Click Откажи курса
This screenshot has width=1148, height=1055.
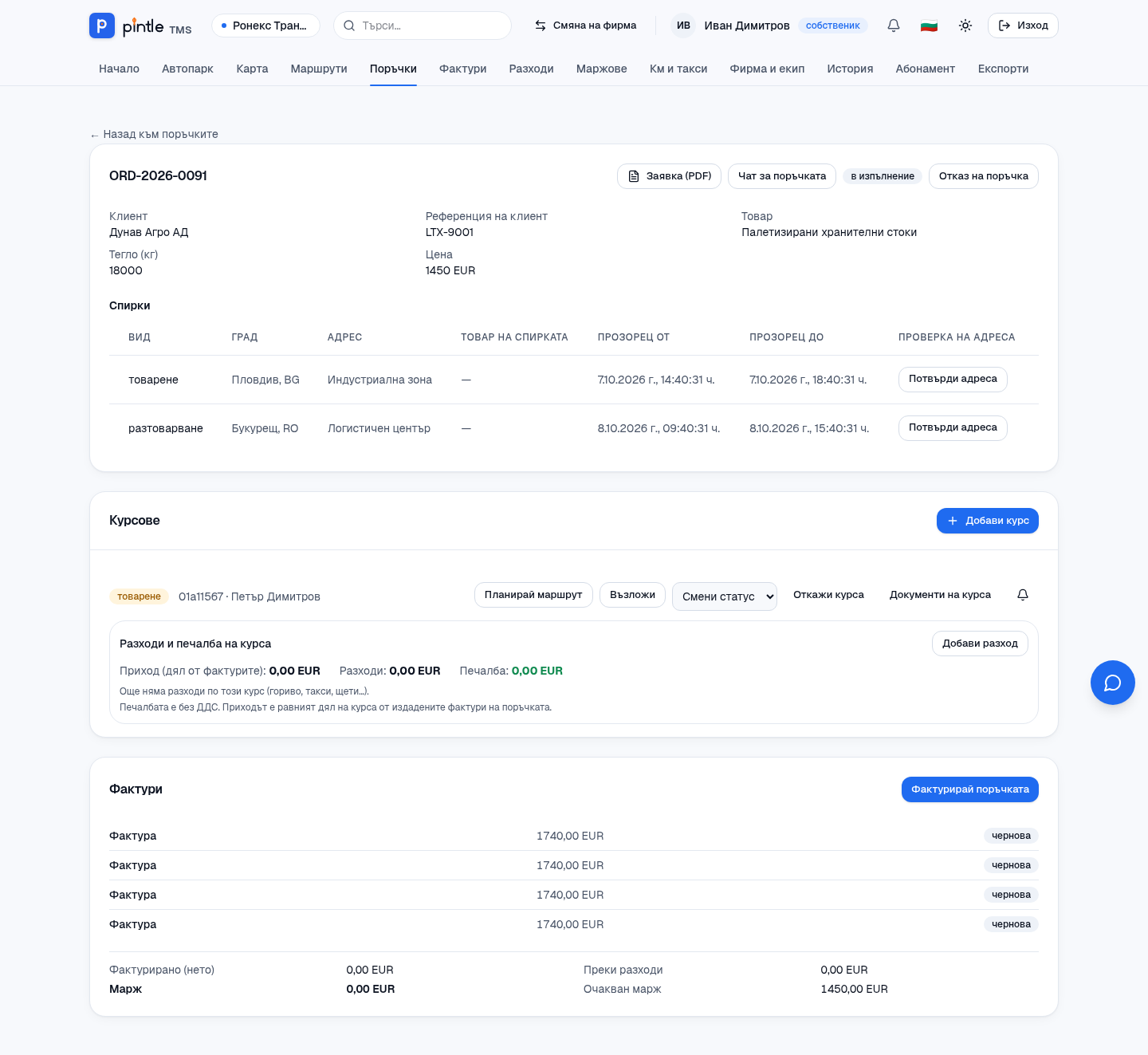point(828,595)
